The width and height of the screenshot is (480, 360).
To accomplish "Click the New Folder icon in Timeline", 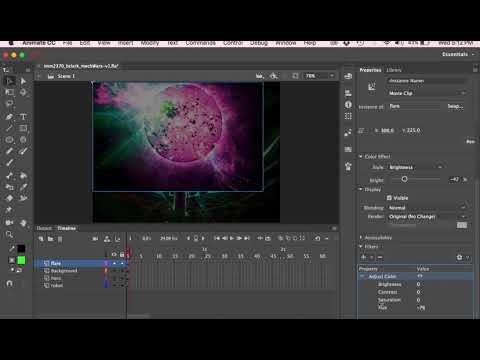I will (50, 239).
